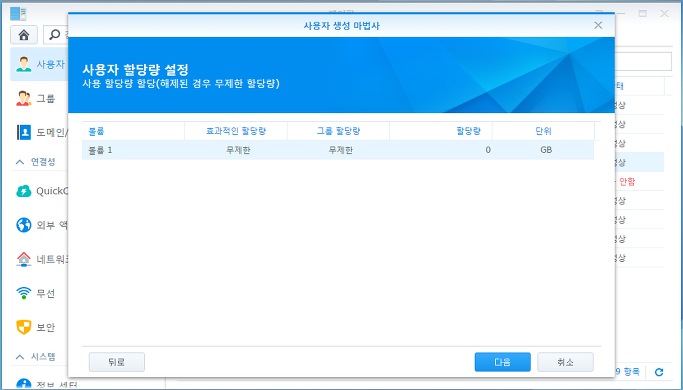This screenshot has height=390, width=683.
Task: Click the 취소 (Cancel) button
Action: [565, 362]
